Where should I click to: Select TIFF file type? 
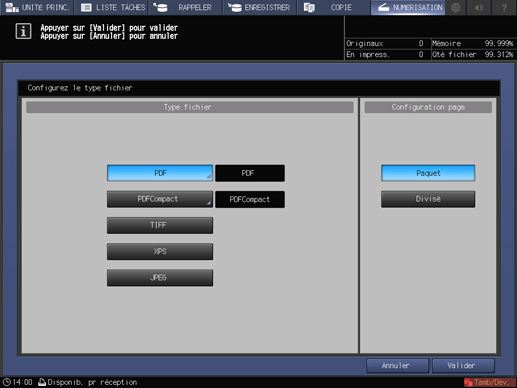[160, 225]
